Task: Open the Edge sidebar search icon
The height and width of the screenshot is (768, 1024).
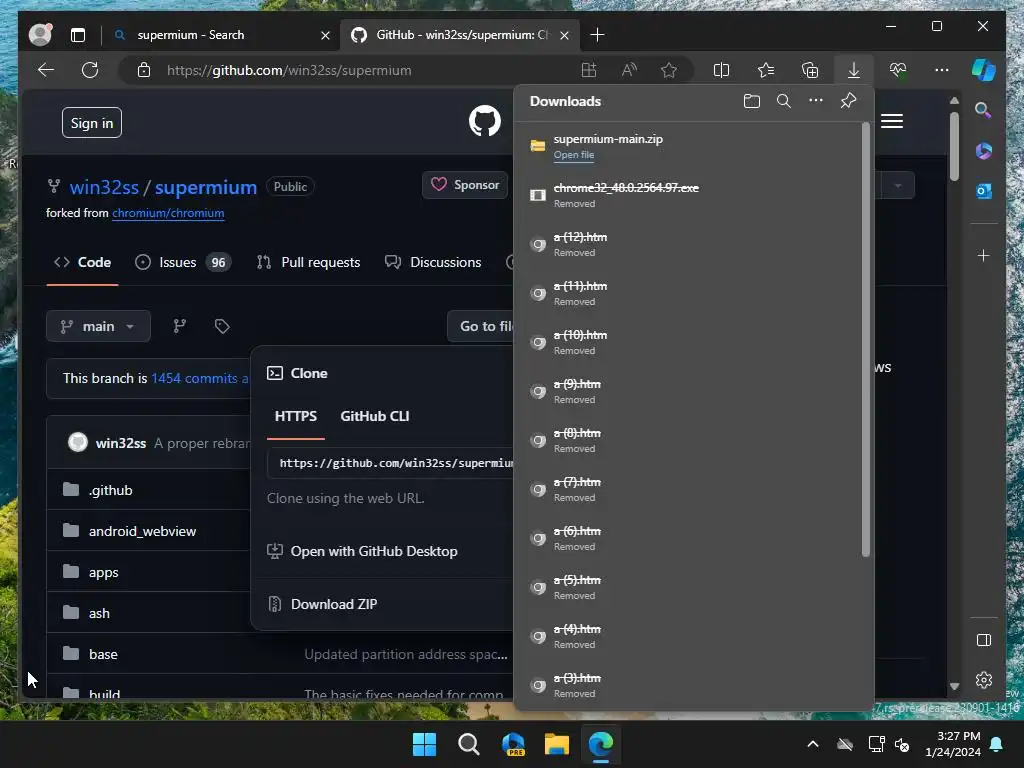Action: pos(983,110)
